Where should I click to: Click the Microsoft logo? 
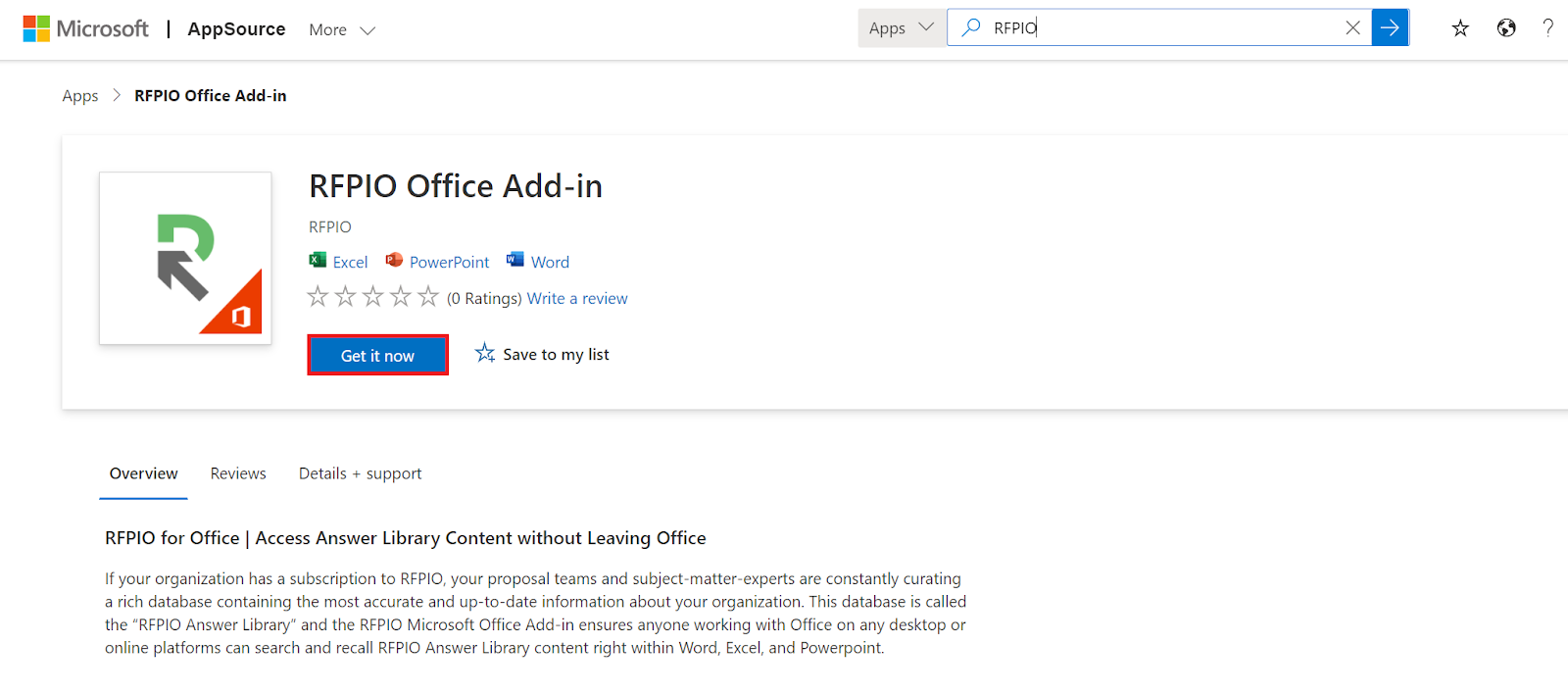tap(85, 28)
